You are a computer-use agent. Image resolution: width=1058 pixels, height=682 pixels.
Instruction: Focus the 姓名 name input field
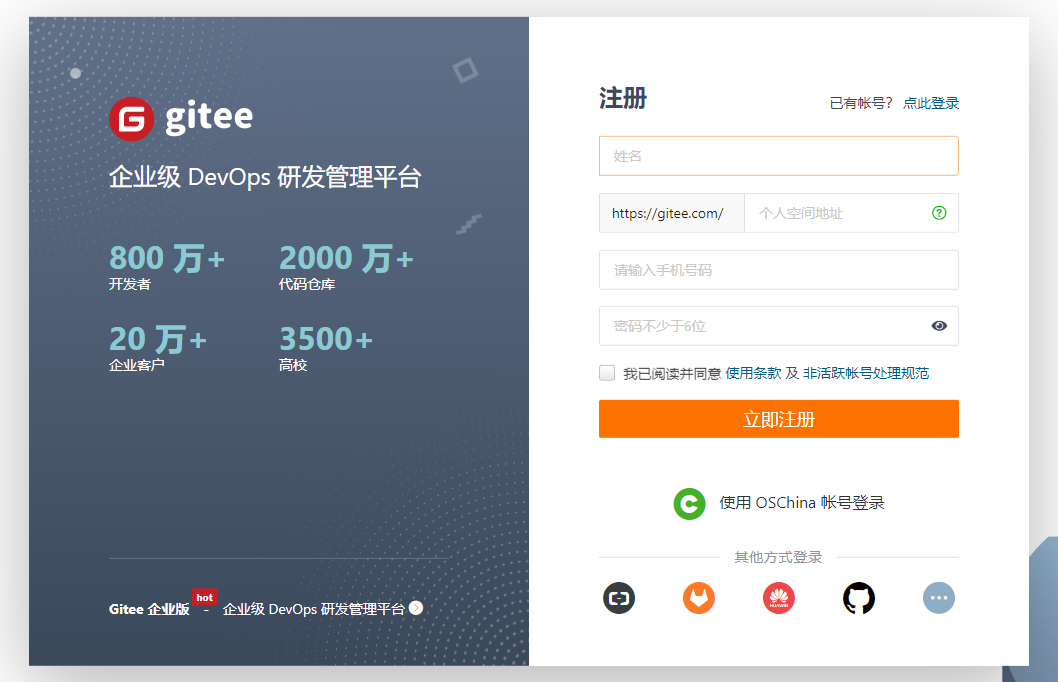(779, 156)
